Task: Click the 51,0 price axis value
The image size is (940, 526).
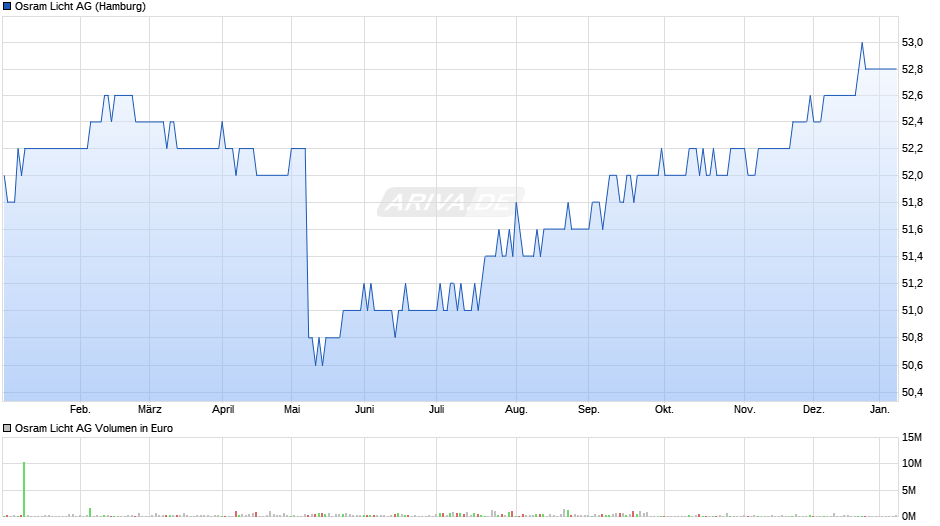Action: 912,311
